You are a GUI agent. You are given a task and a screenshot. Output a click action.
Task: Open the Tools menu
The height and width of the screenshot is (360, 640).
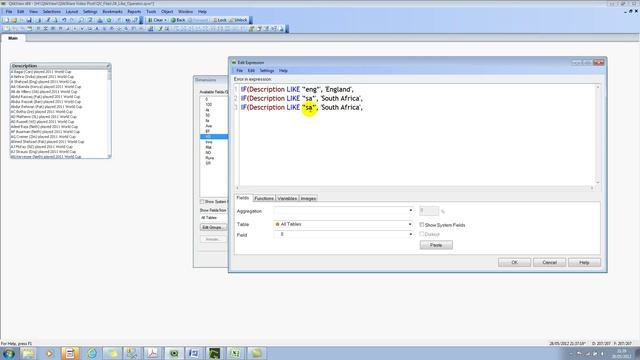(151, 12)
